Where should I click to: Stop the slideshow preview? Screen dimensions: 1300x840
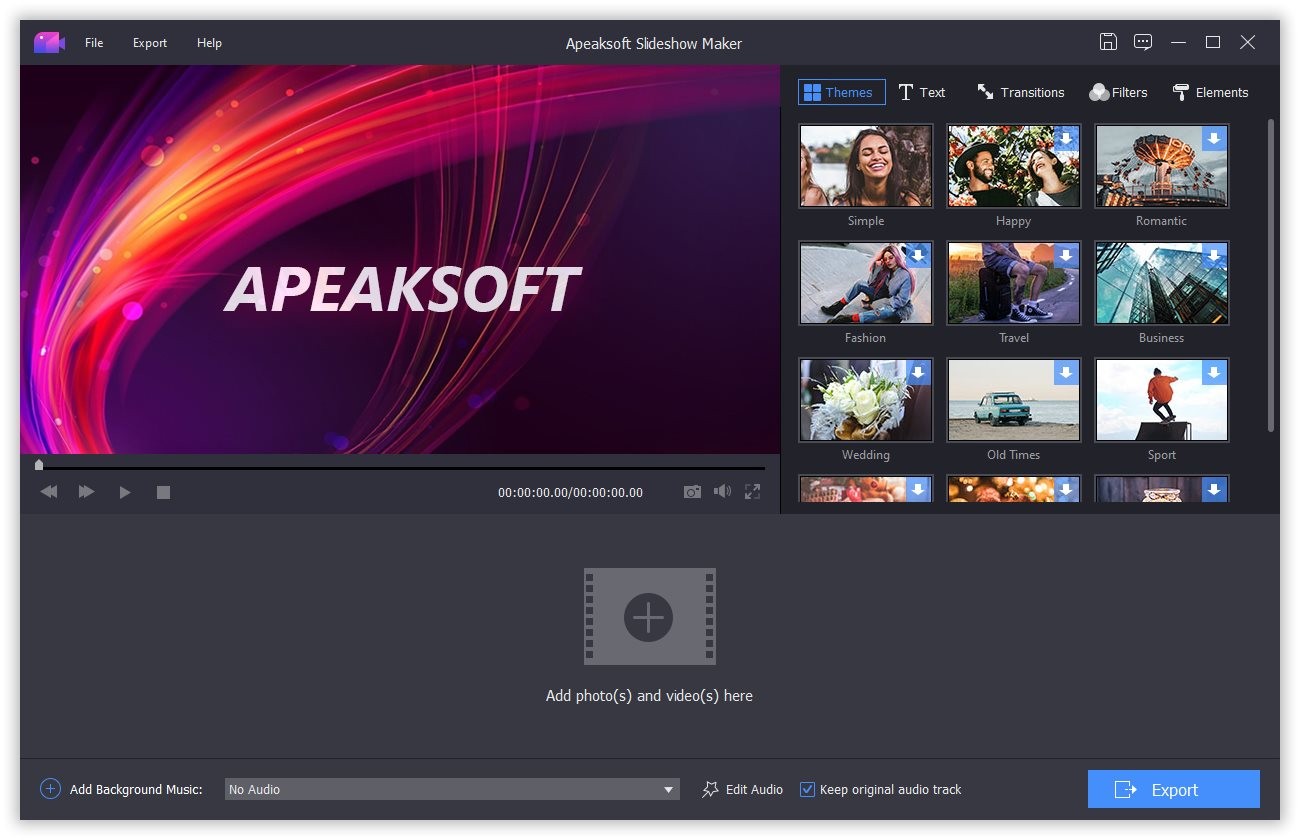[163, 492]
